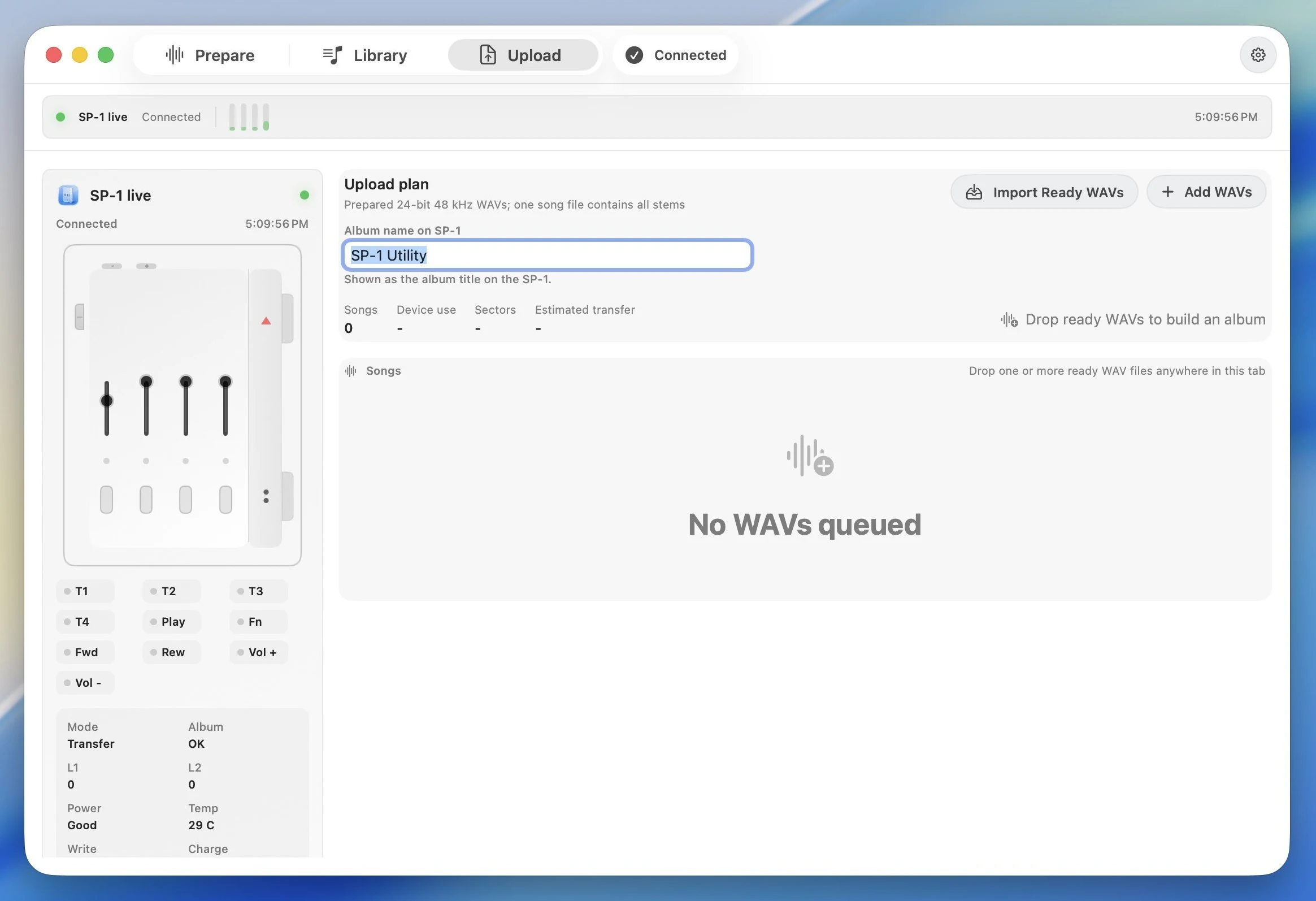Click the Estimated transfer label
The height and width of the screenshot is (901, 1316).
tap(585, 310)
